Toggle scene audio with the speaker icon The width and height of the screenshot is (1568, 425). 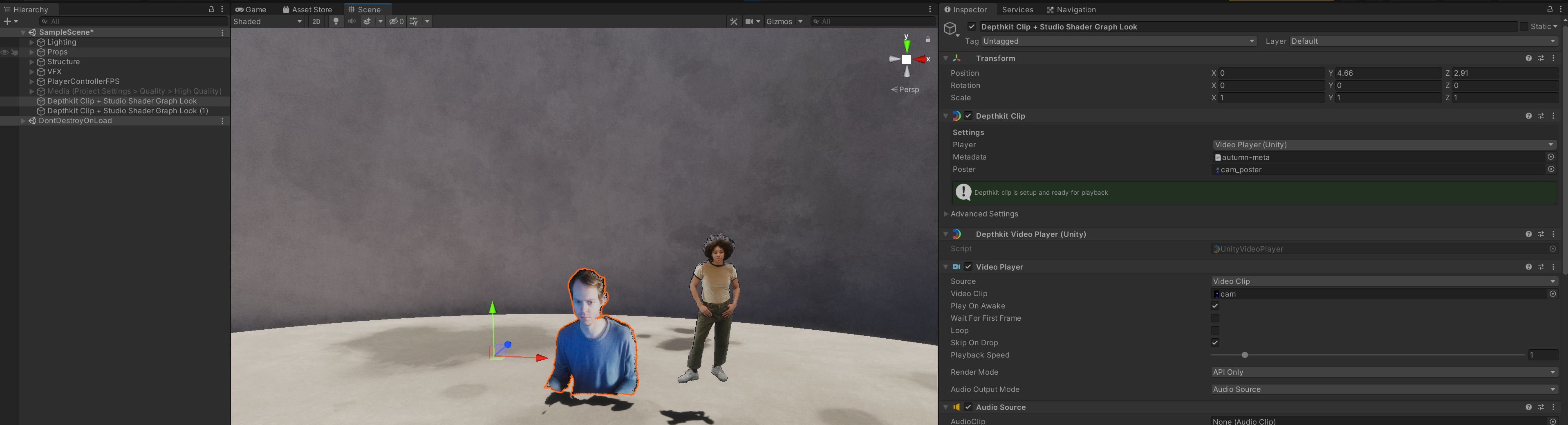point(352,21)
